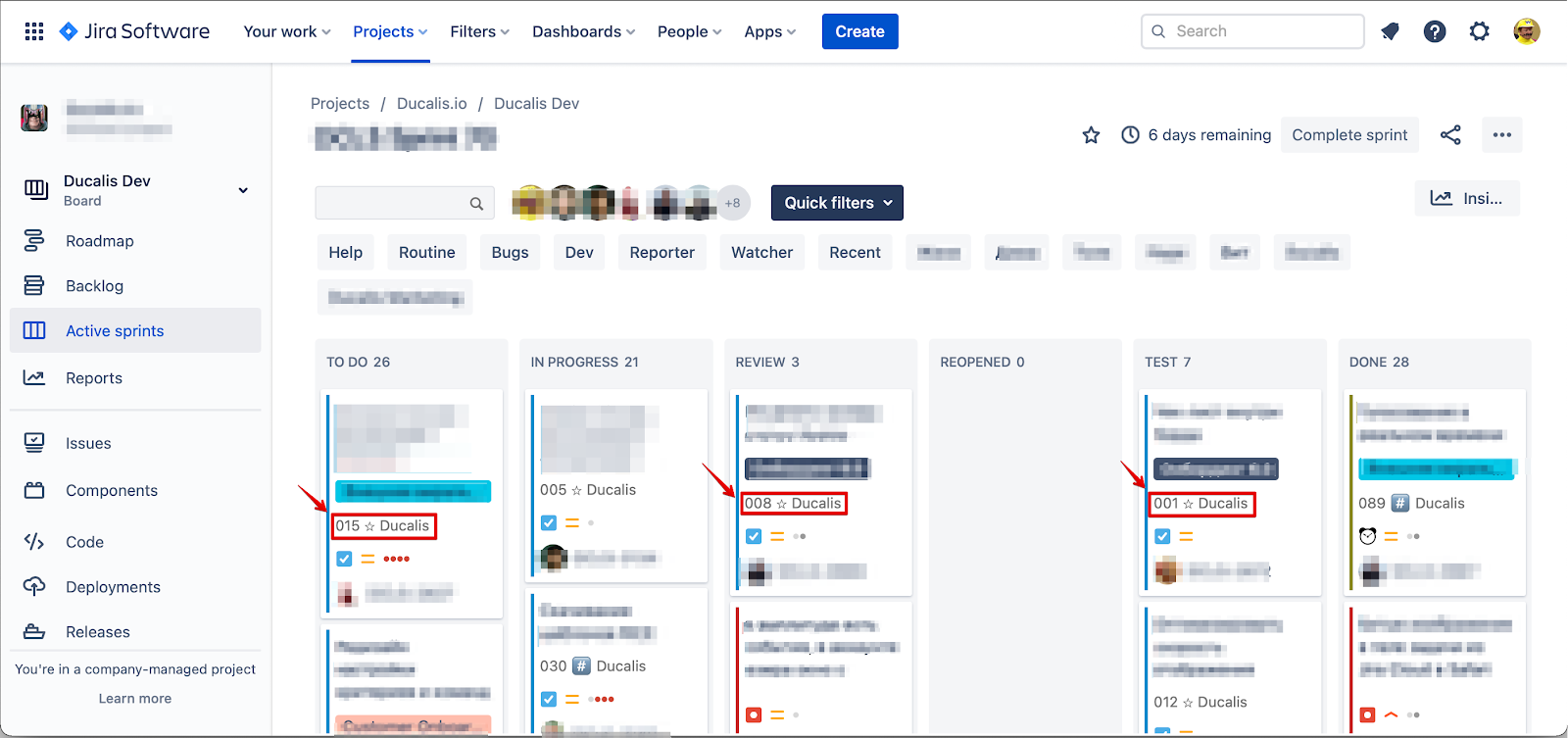Expand the Ducalis Dev board switcher
The width and height of the screenshot is (1568, 738).
coord(243,190)
